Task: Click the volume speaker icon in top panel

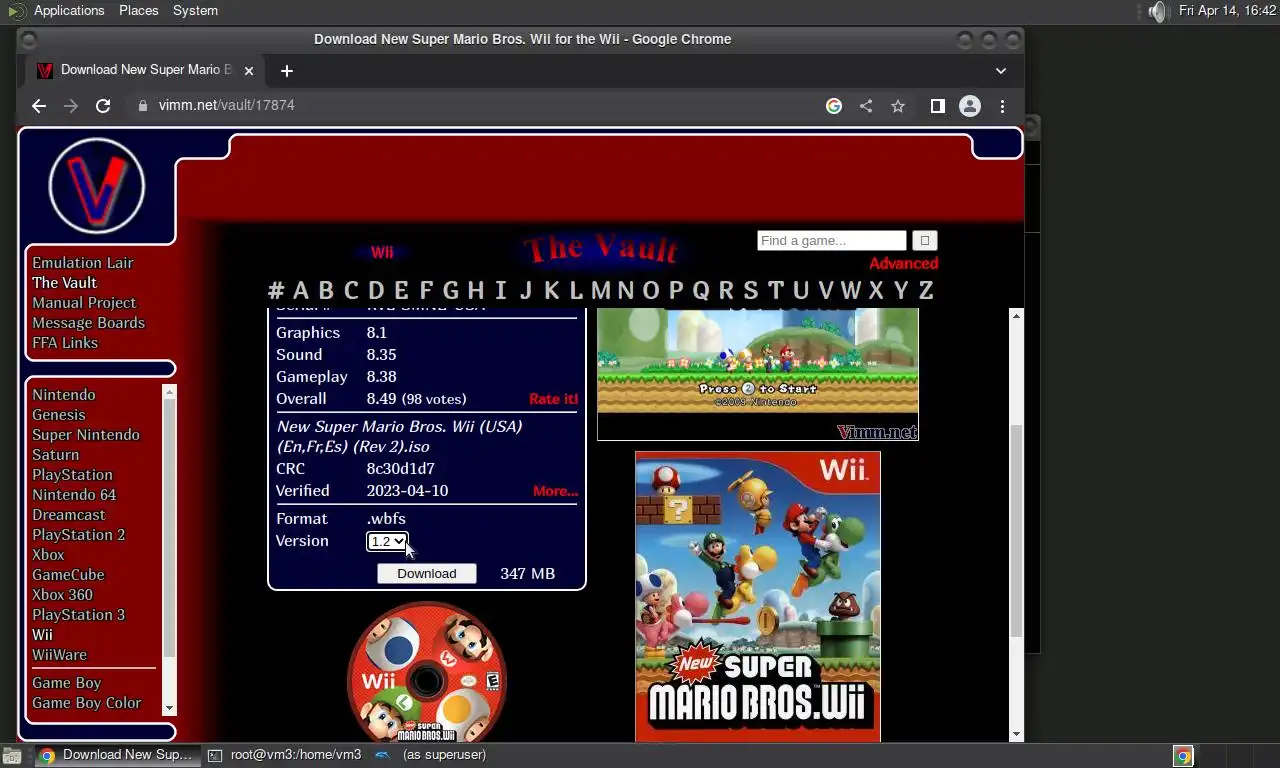Action: point(1157,11)
